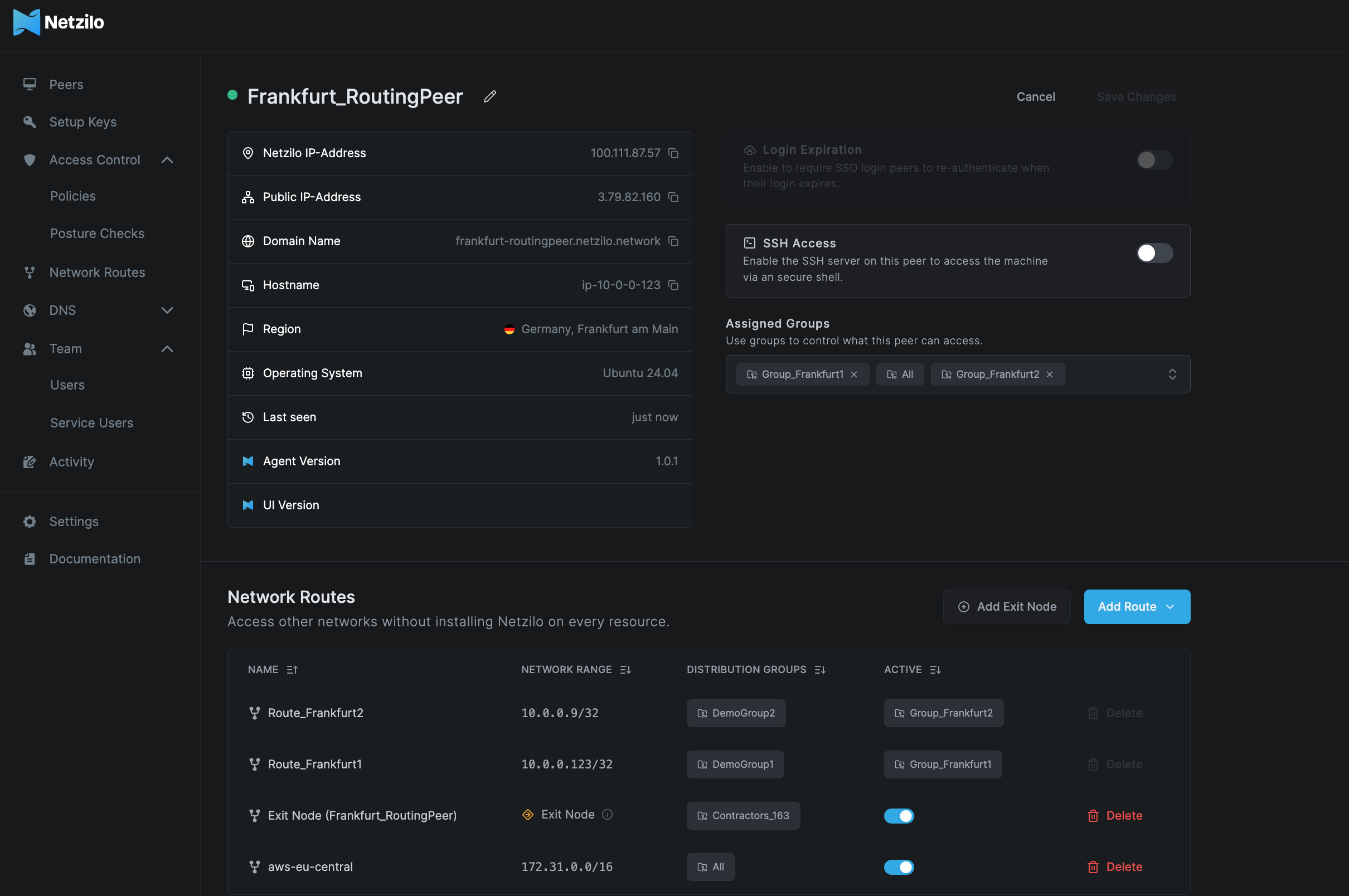Click Contractors_163 distribution group tag

point(743,815)
